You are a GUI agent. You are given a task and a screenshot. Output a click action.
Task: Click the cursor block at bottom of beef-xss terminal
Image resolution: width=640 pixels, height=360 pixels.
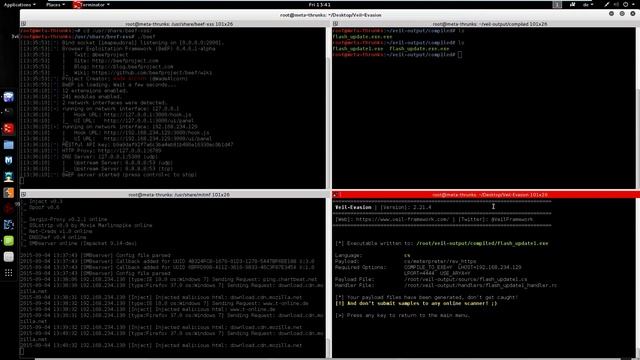click(x=22, y=180)
